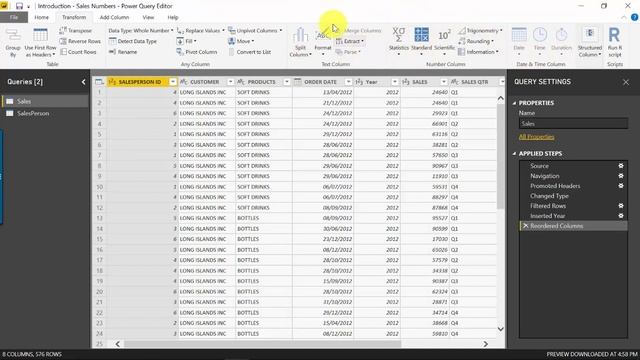
Task: Open the Information tool
Action: point(478,52)
